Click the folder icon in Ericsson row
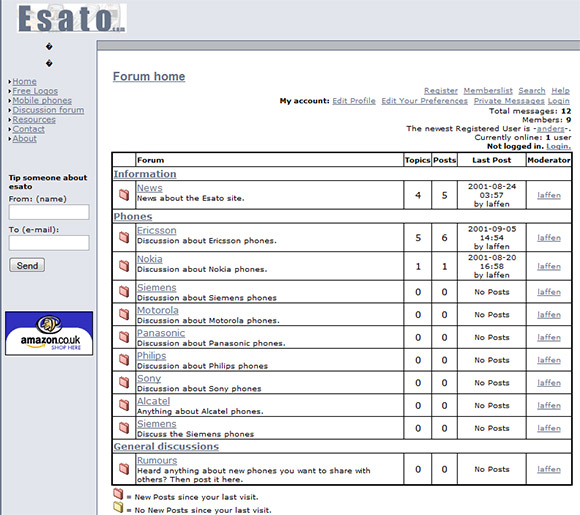 click(124, 237)
